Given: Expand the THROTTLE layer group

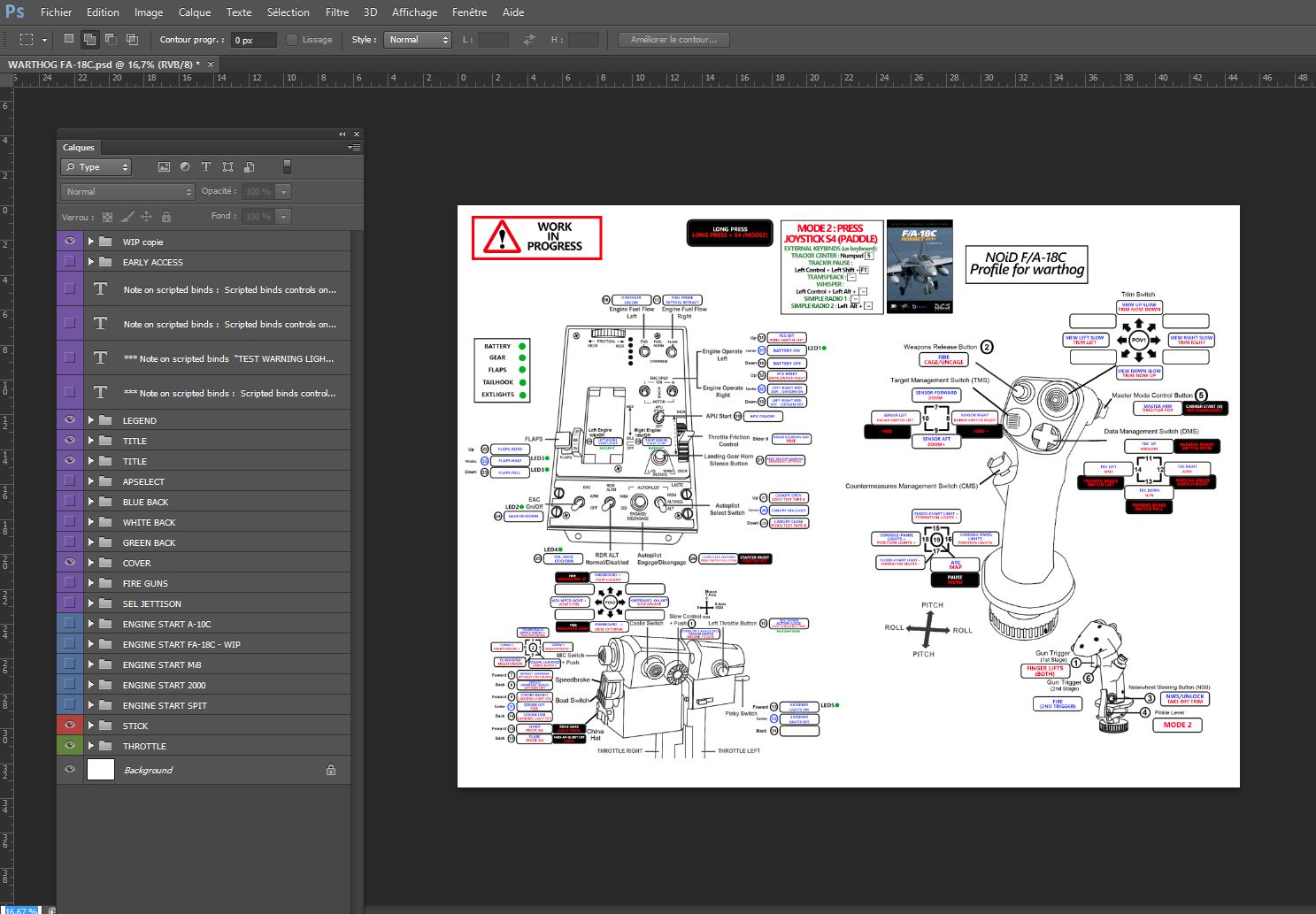Looking at the screenshot, I should point(90,746).
